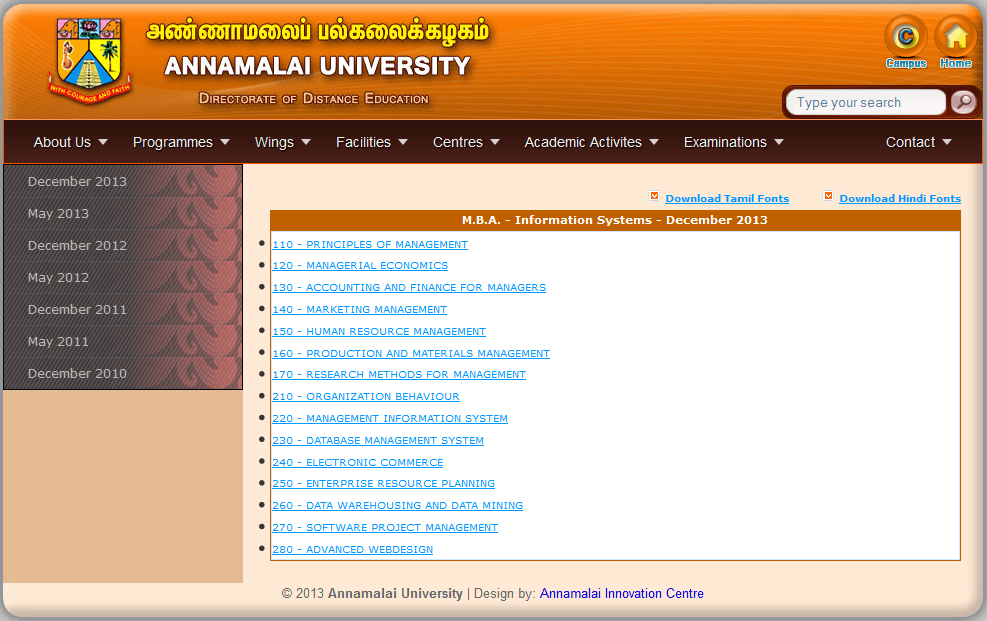Click the Annamalai University crest logo
This screenshot has width=987, height=621.
tap(90, 60)
